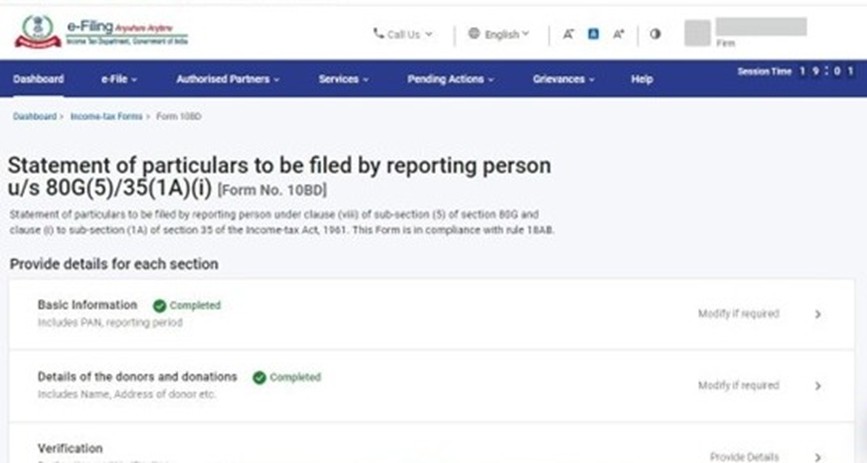The width and height of the screenshot is (867, 463).
Task: Click Modify if required for donors and donations
Action: tap(738, 385)
